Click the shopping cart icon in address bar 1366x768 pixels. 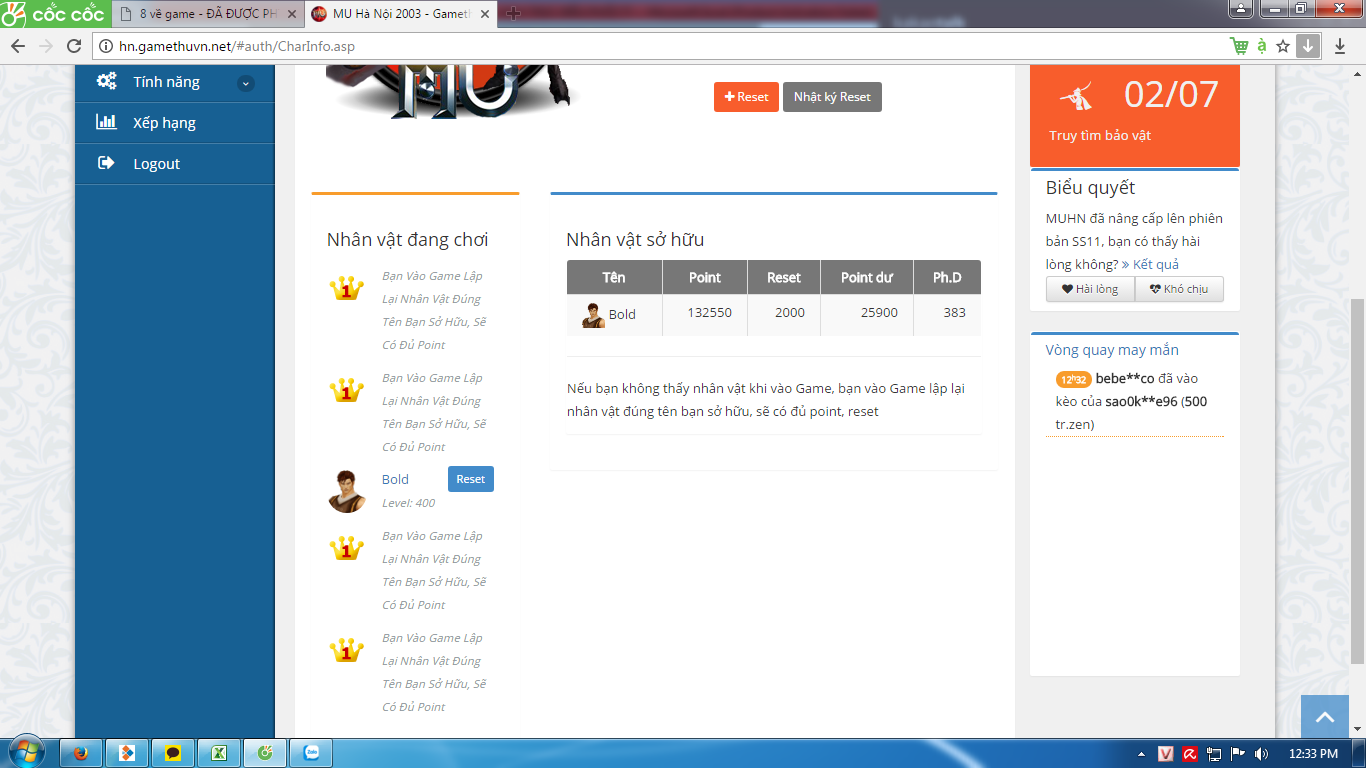1239,46
